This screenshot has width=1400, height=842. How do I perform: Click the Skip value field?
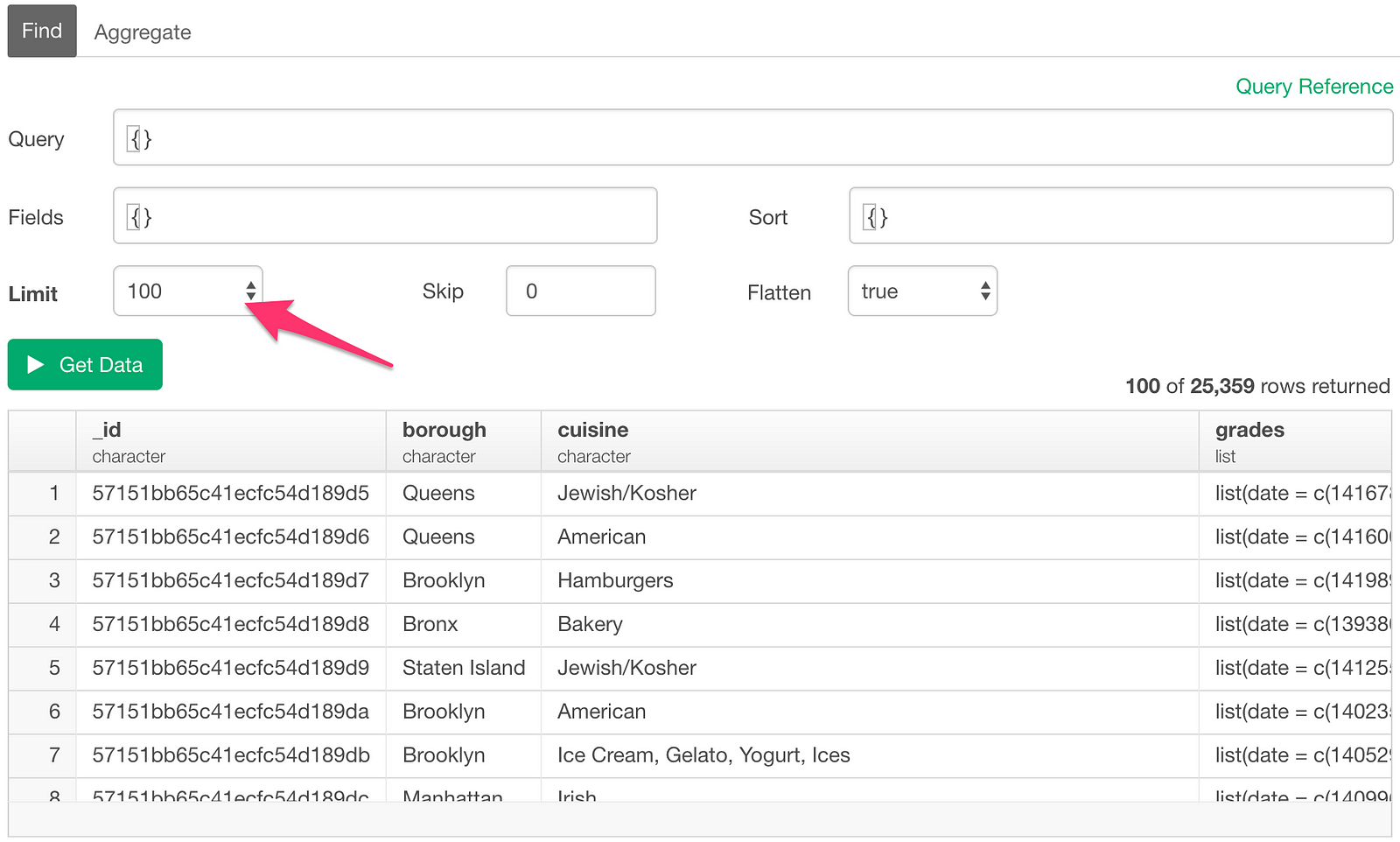[x=580, y=291]
